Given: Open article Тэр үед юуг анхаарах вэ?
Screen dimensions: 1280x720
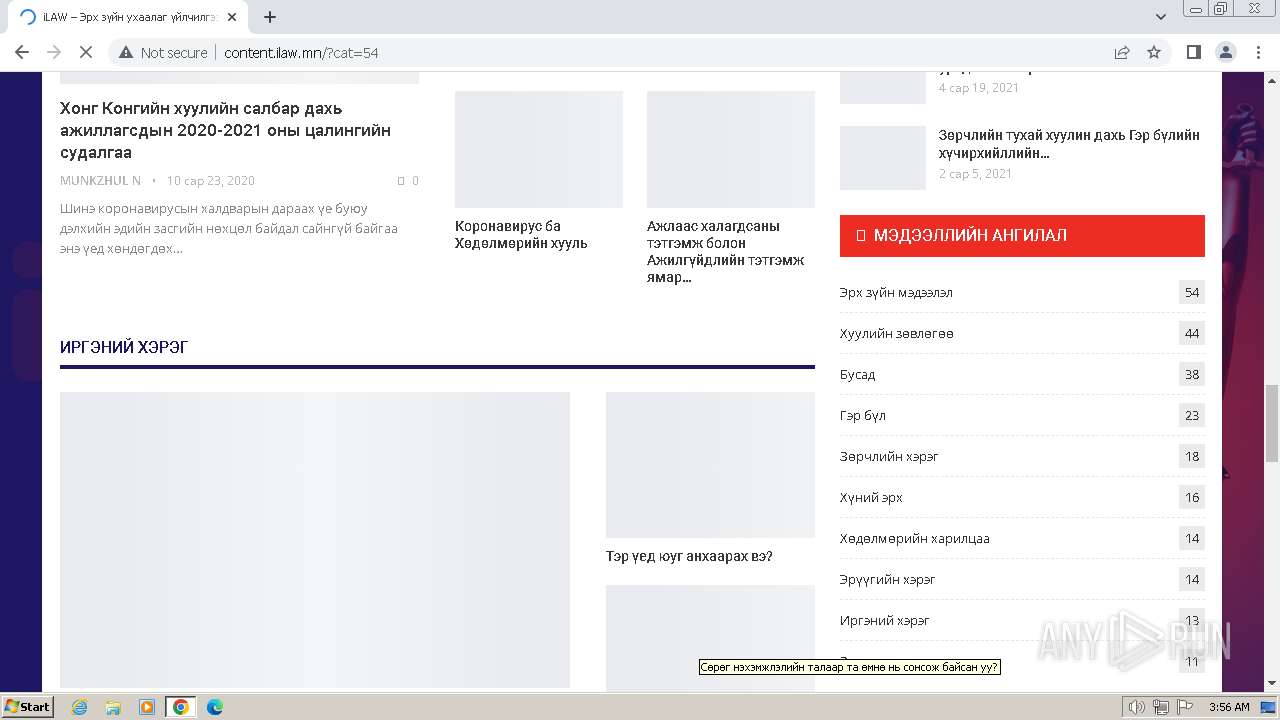Looking at the screenshot, I should click(x=689, y=556).
